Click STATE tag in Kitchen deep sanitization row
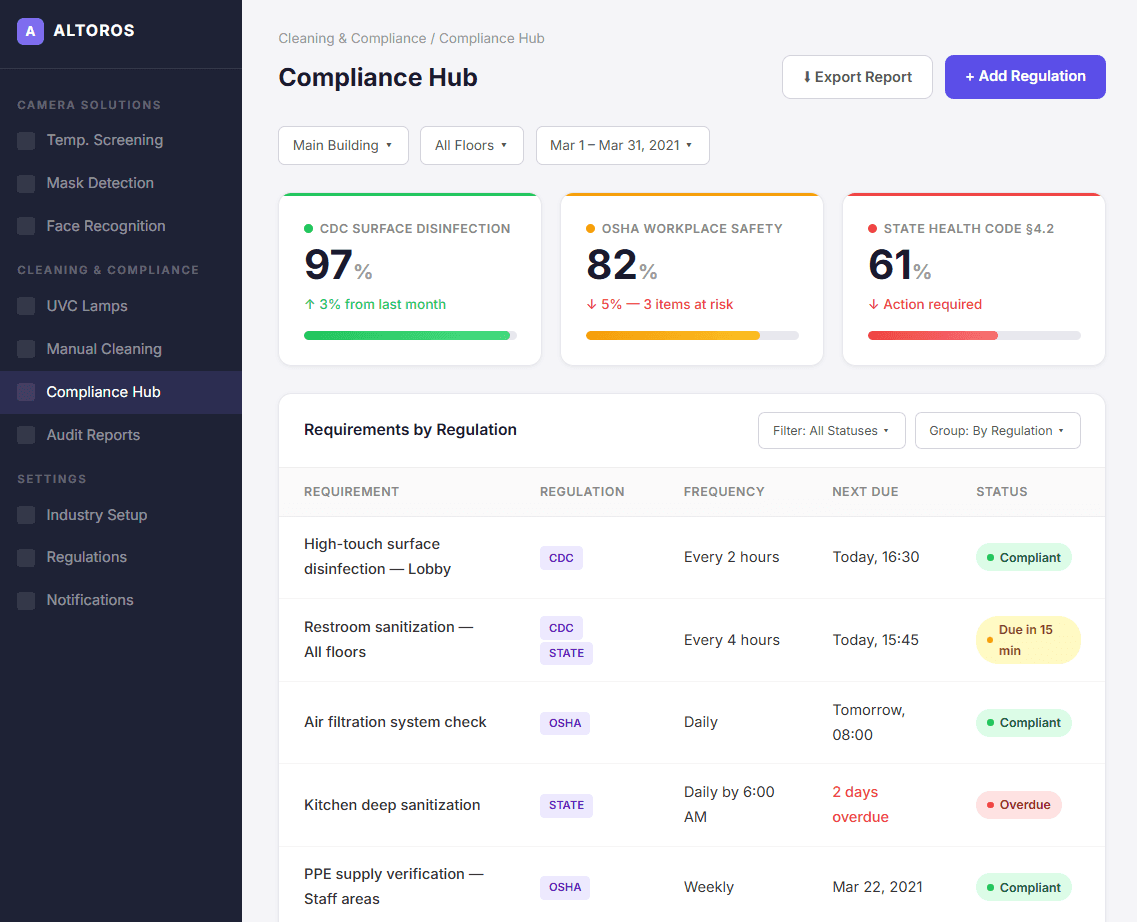 coord(566,805)
